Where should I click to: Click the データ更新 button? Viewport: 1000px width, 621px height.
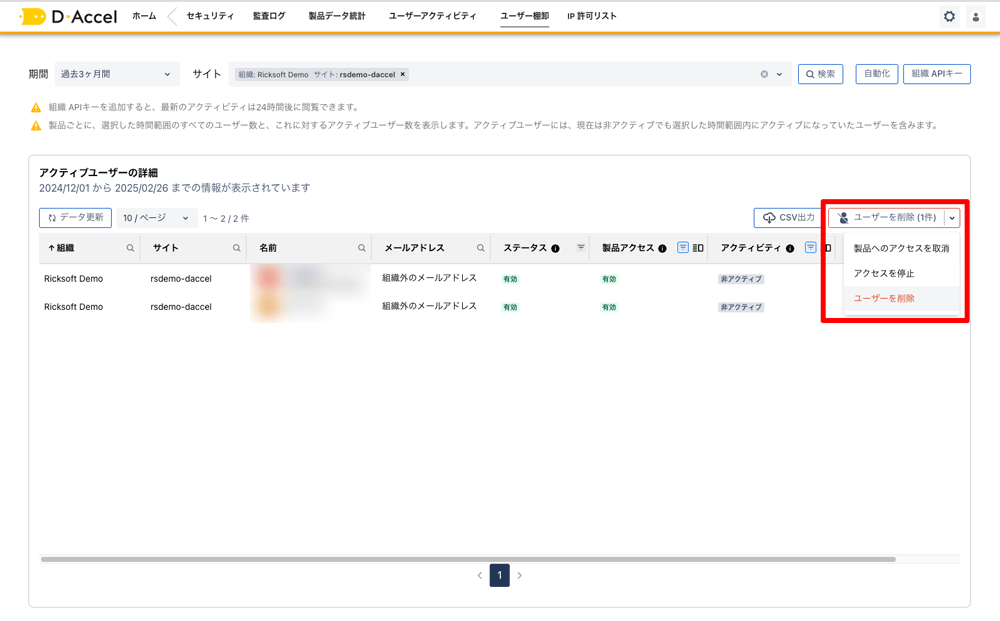pos(75,218)
